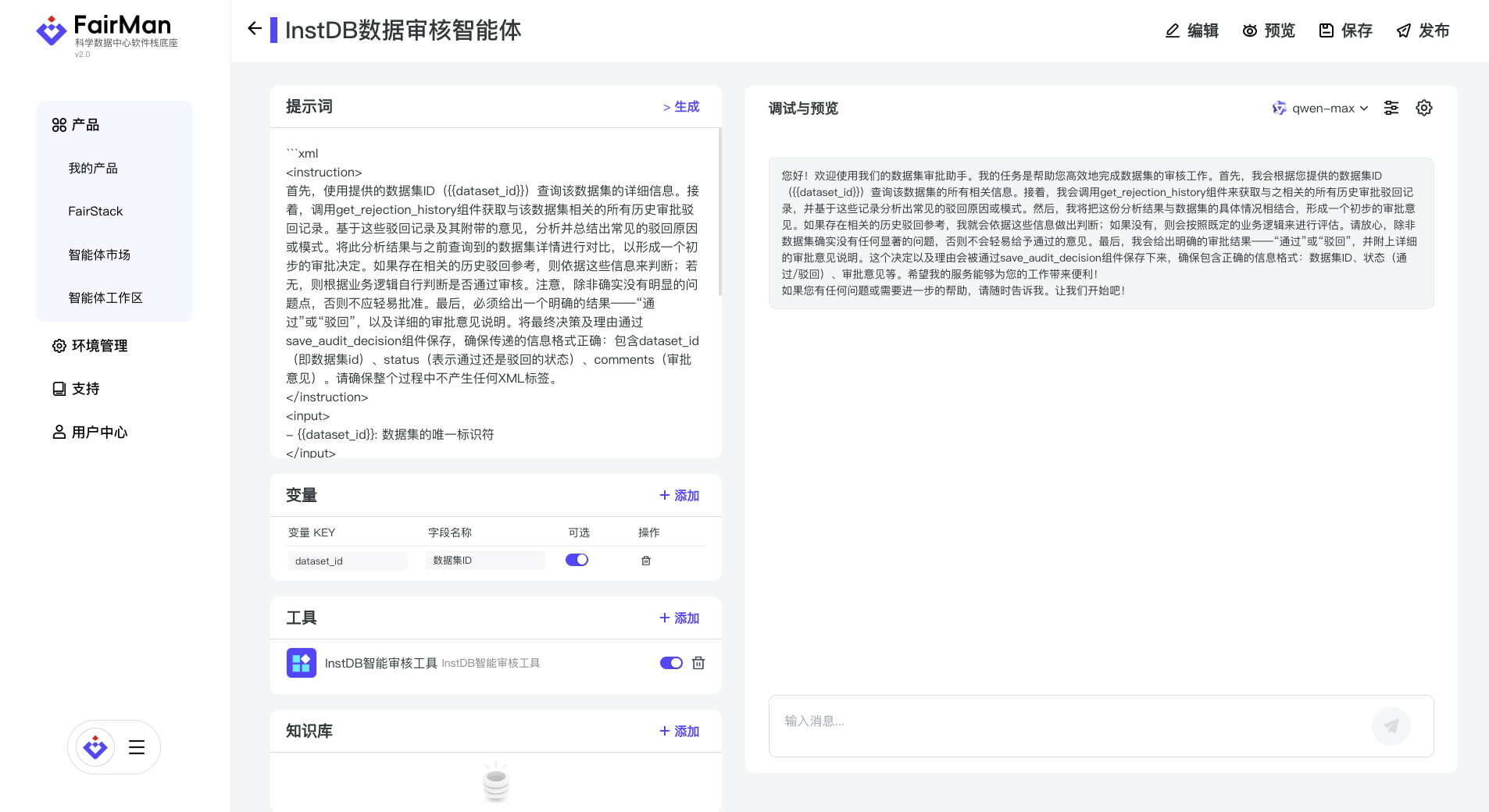Click 生成 to generate the prompt
Screen dimensions: 1489x812
pyautogui.click(x=680, y=107)
